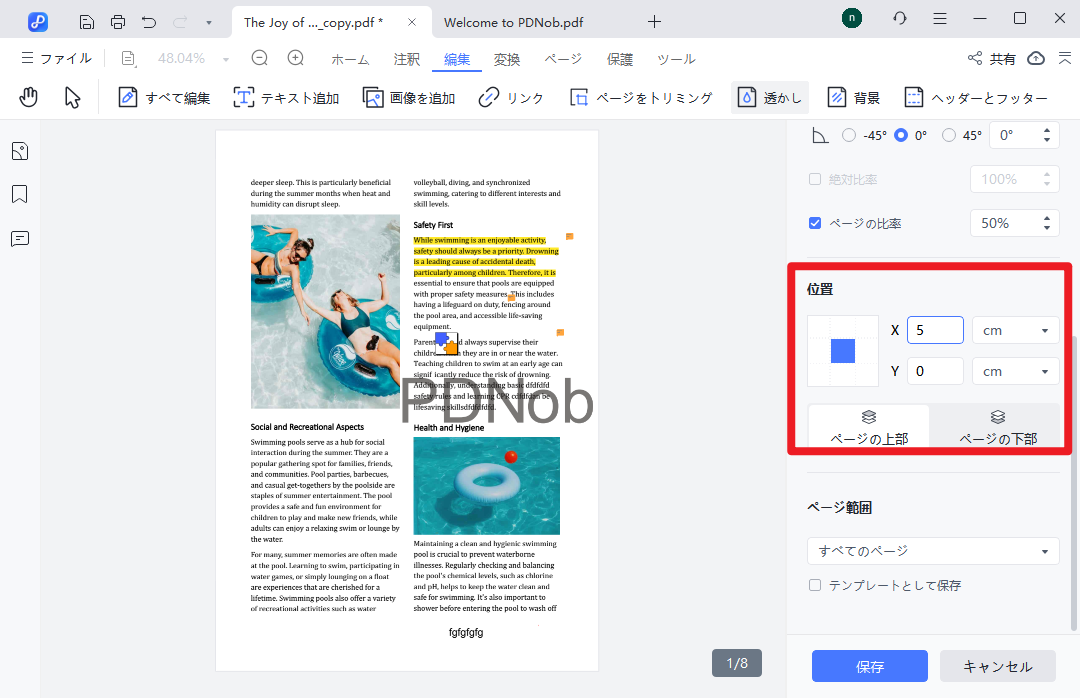Expand the X position unit cm dropdown

(1015, 330)
